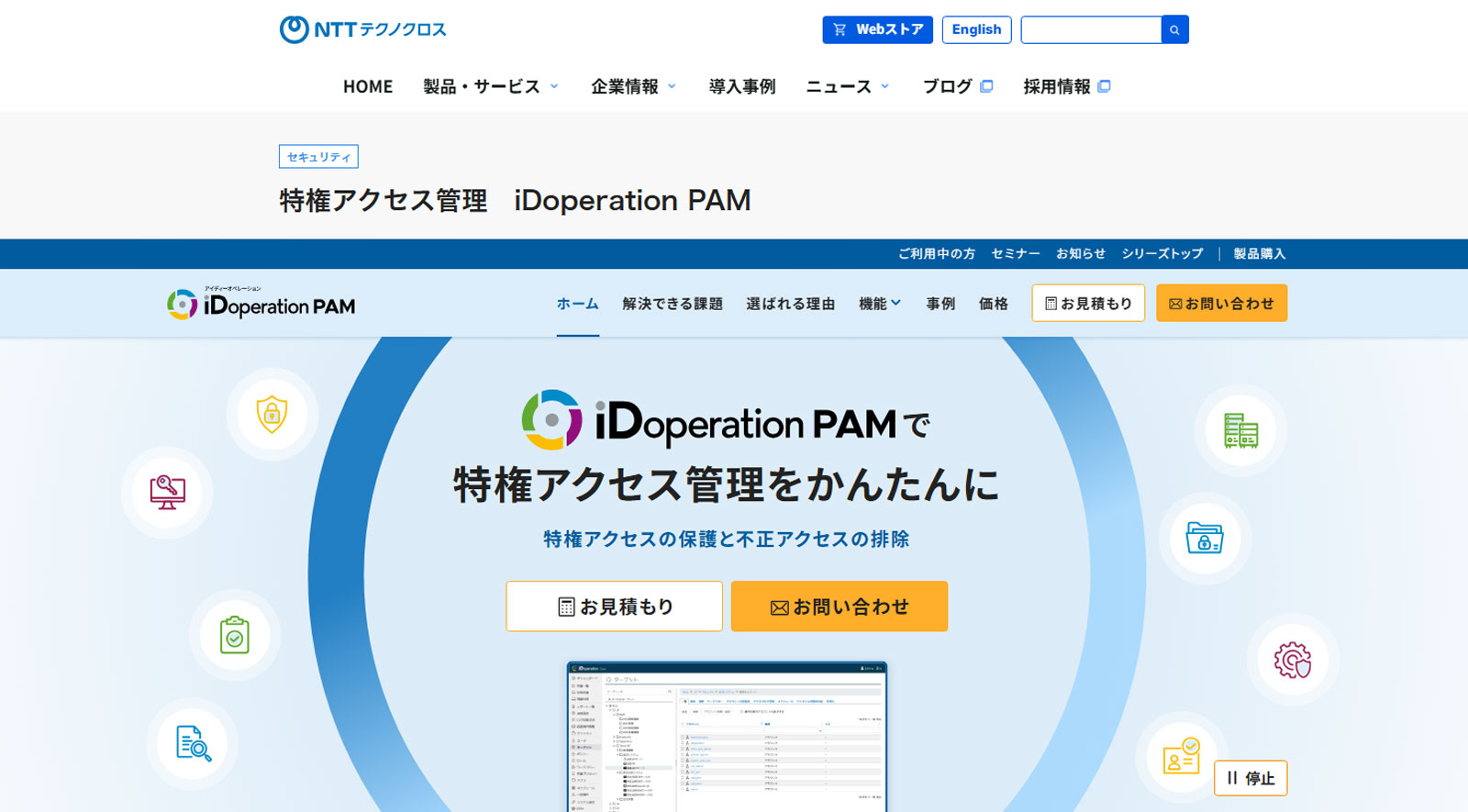
Task: Click the hero お問い合わせ button
Action: (x=840, y=606)
